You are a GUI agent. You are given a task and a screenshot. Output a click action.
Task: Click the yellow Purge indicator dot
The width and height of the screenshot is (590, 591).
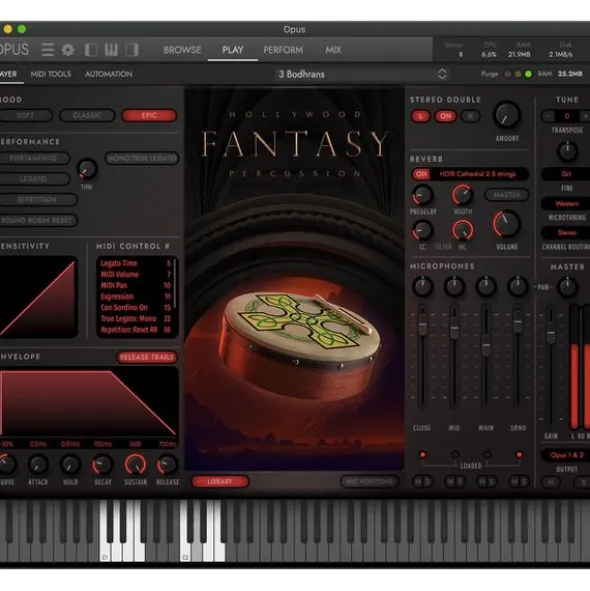(518, 74)
